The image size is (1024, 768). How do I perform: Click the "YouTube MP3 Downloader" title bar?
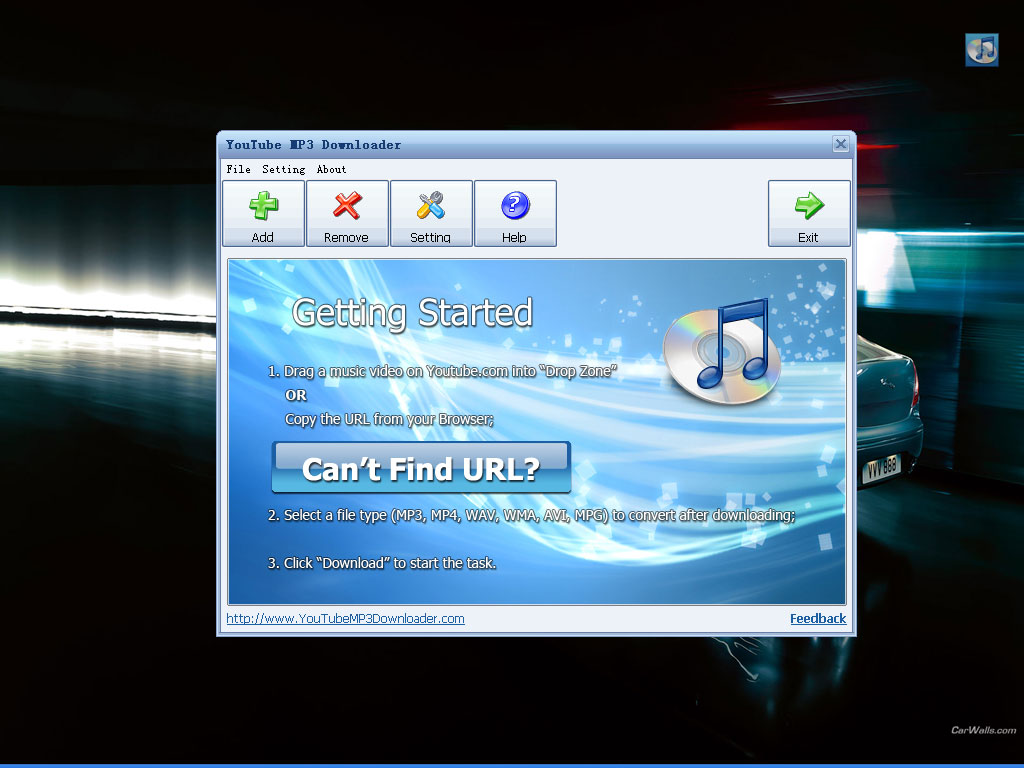536,145
